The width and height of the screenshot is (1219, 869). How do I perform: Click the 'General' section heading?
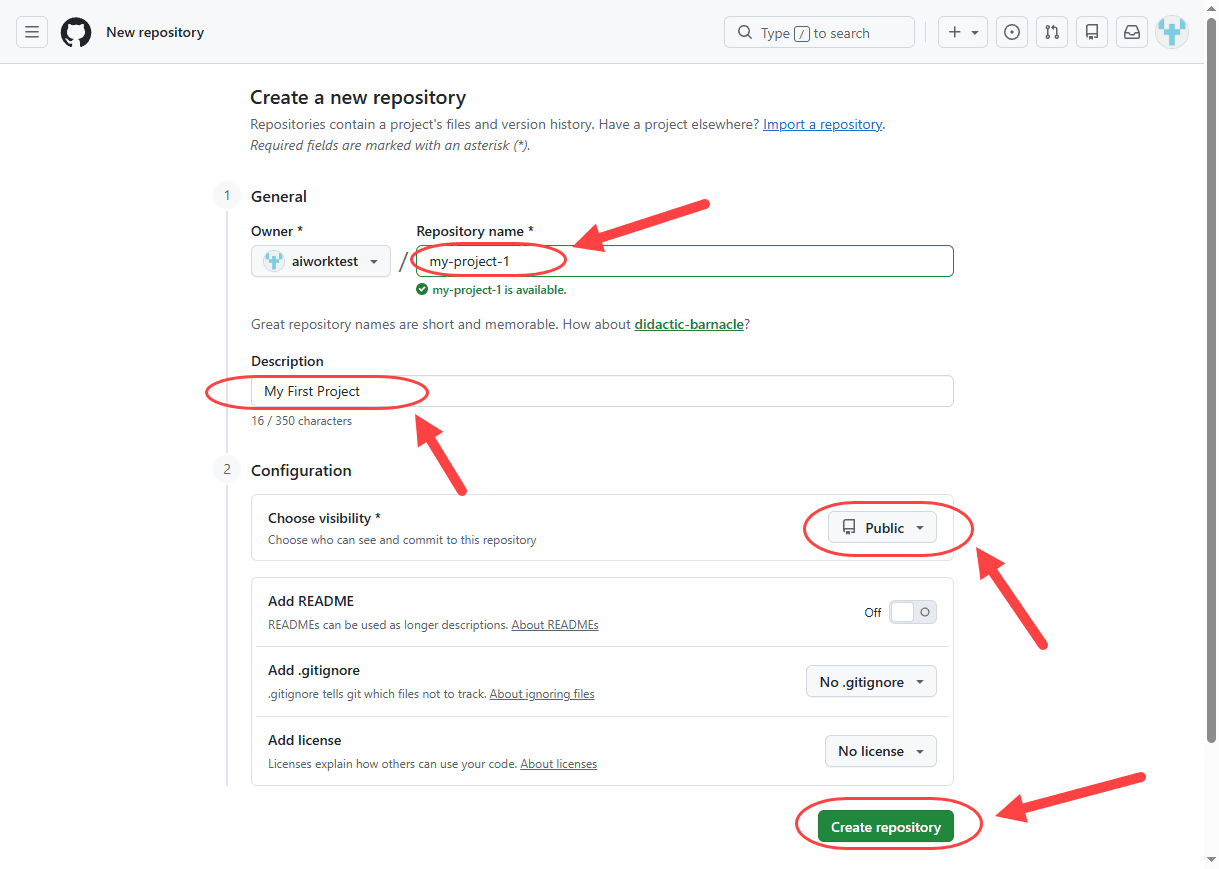(279, 196)
